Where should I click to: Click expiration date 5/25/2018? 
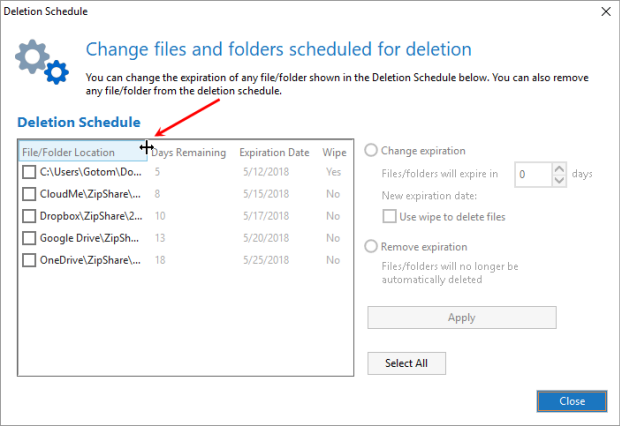pos(266,260)
